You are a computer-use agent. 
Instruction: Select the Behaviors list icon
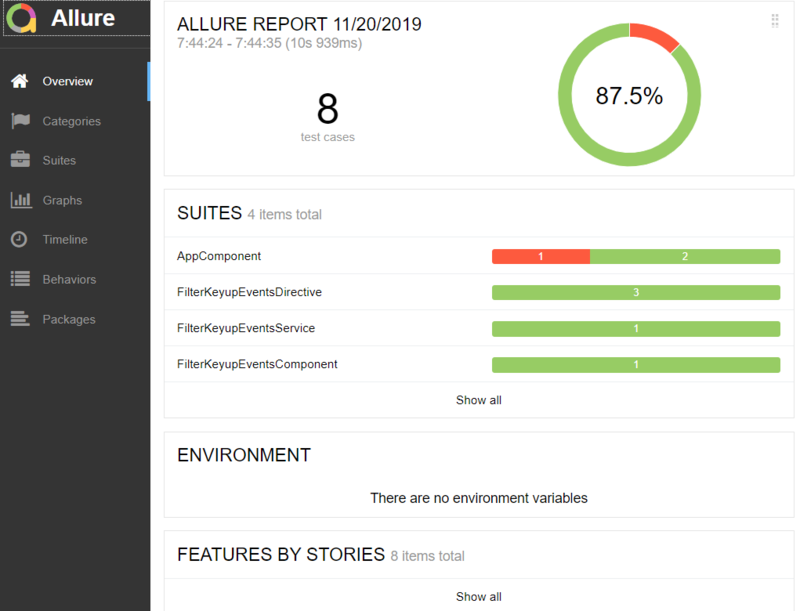click(x=20, y=278)
